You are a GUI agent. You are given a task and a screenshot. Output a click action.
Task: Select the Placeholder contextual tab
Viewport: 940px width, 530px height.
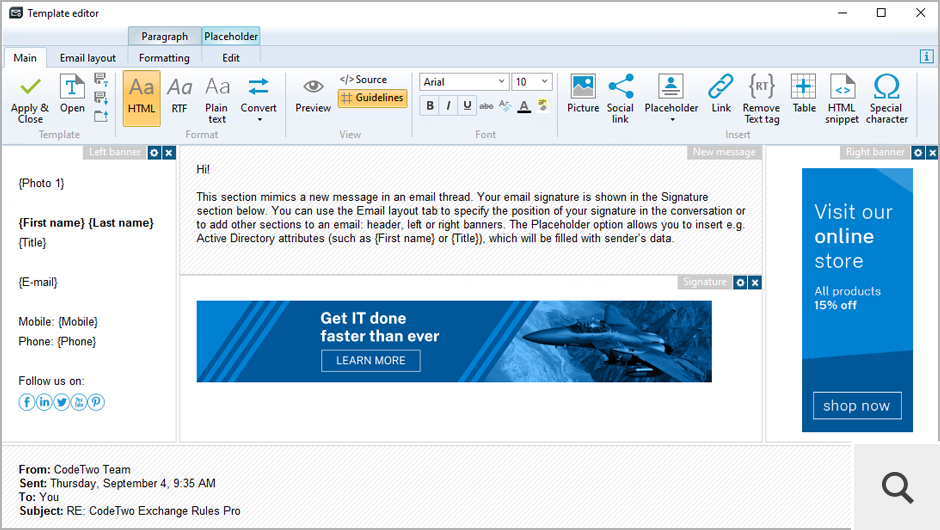click(x=231, y=36)
